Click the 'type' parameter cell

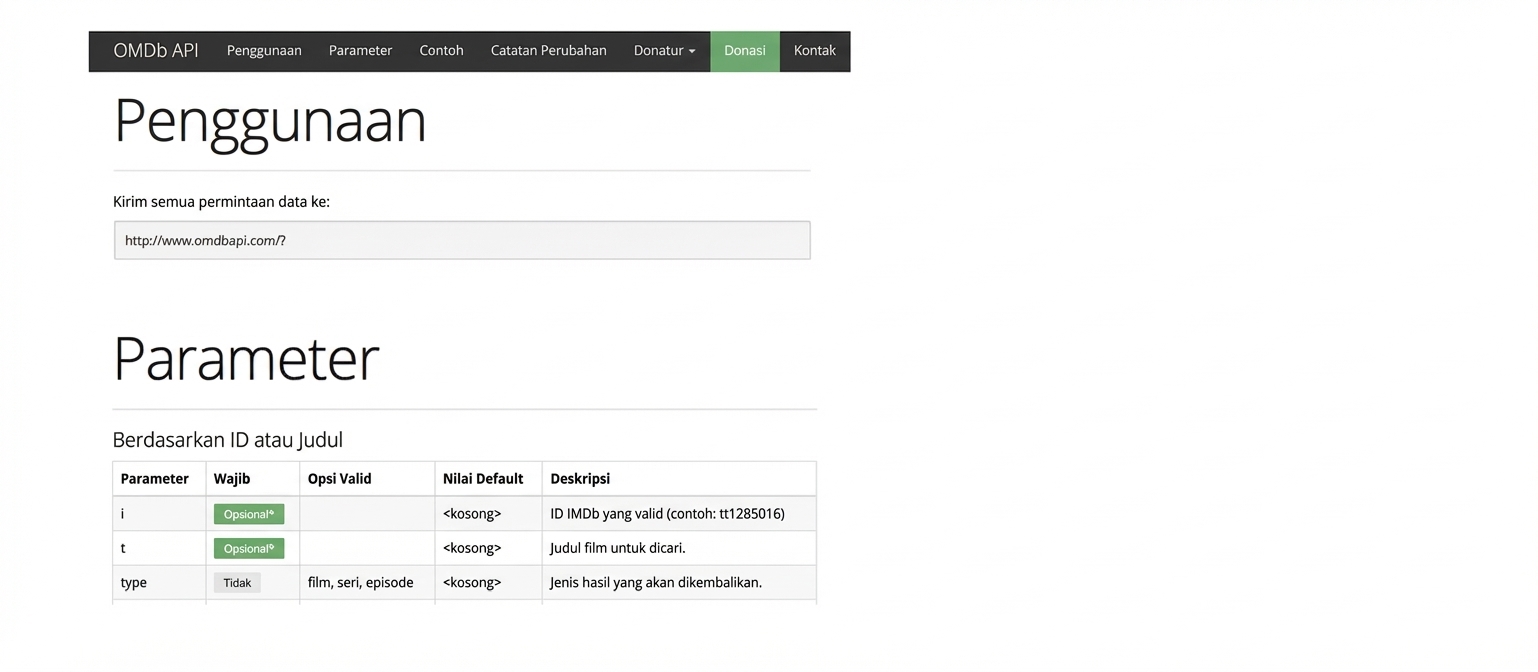[159, 582]
